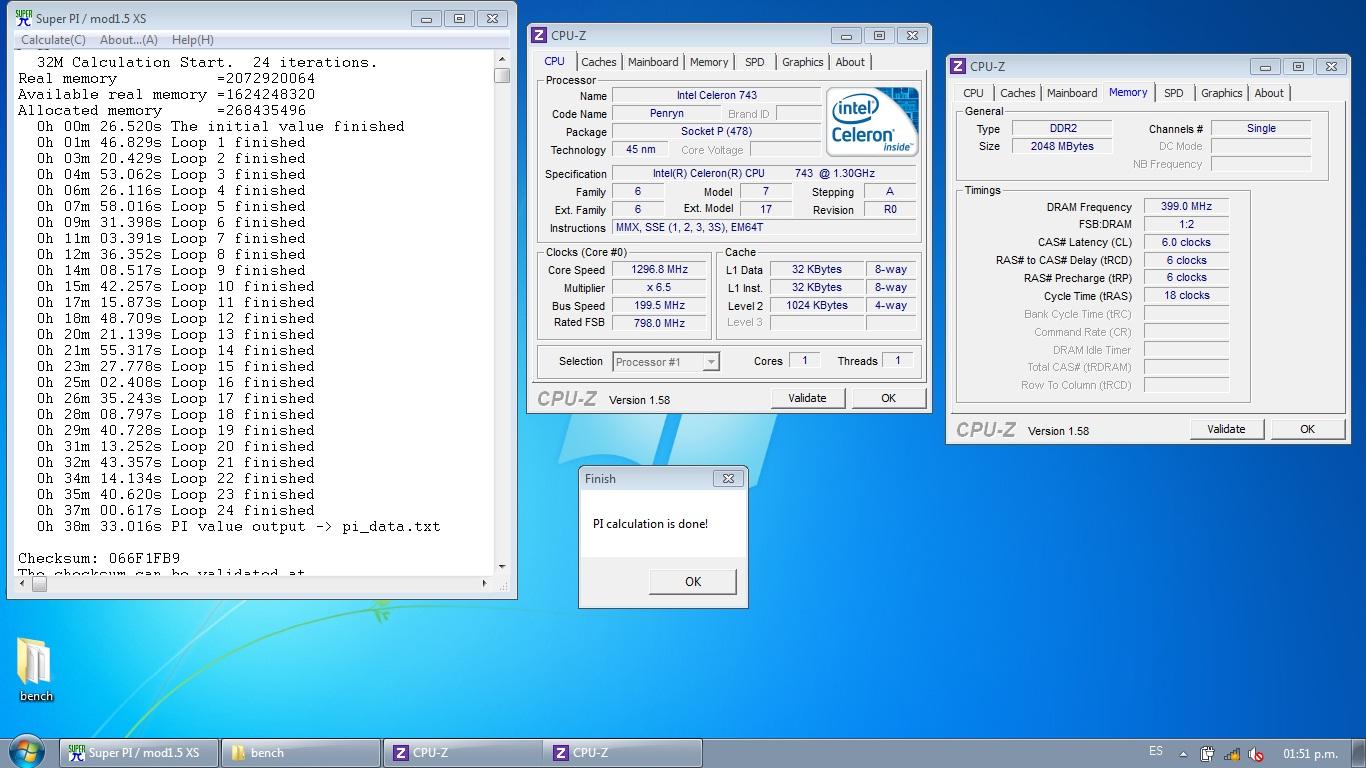
Task: Switch to About tab in the Memory window
Action: click(x=1269, y=93)
